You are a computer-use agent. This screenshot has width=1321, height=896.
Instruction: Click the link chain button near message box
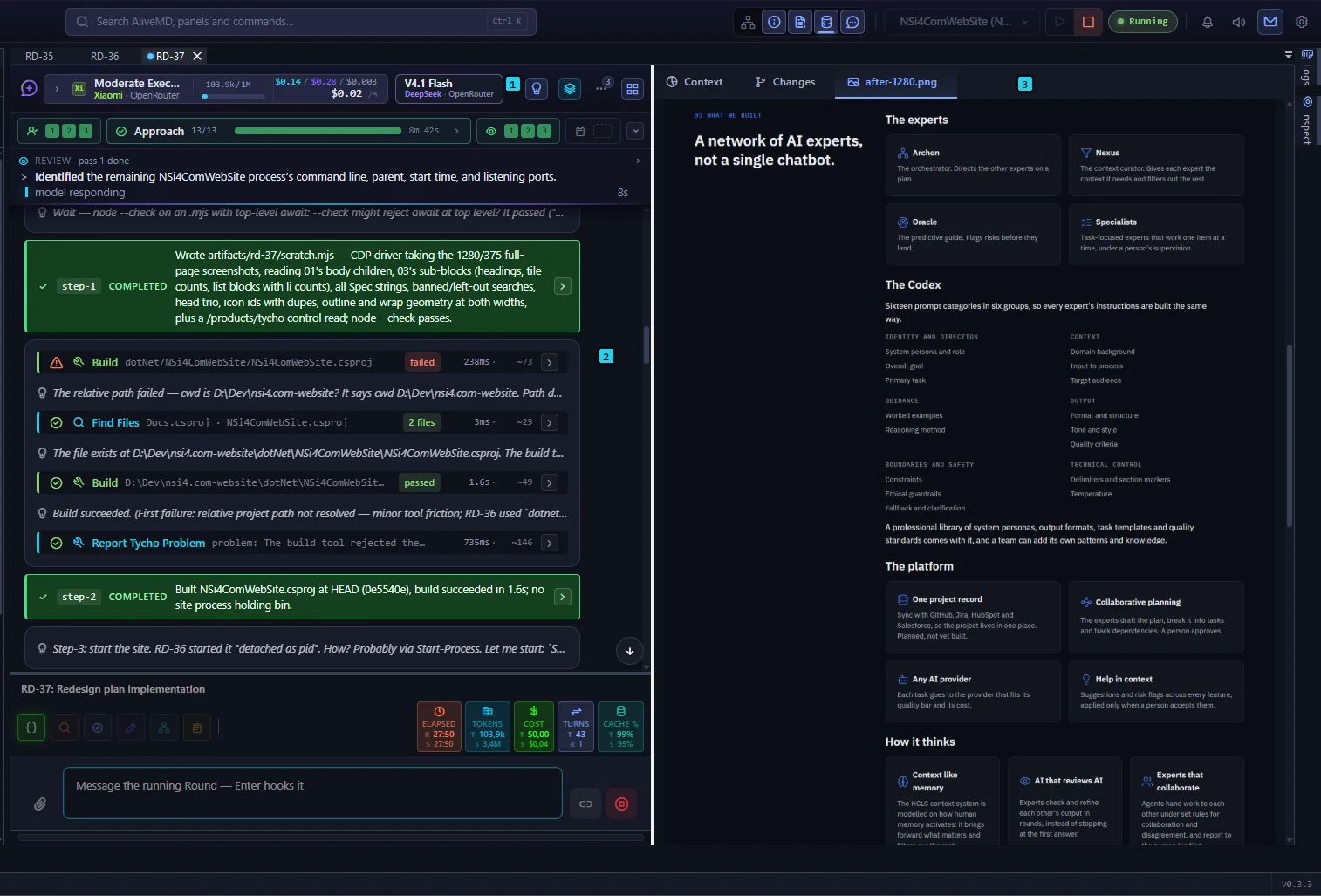pos(586,804)
